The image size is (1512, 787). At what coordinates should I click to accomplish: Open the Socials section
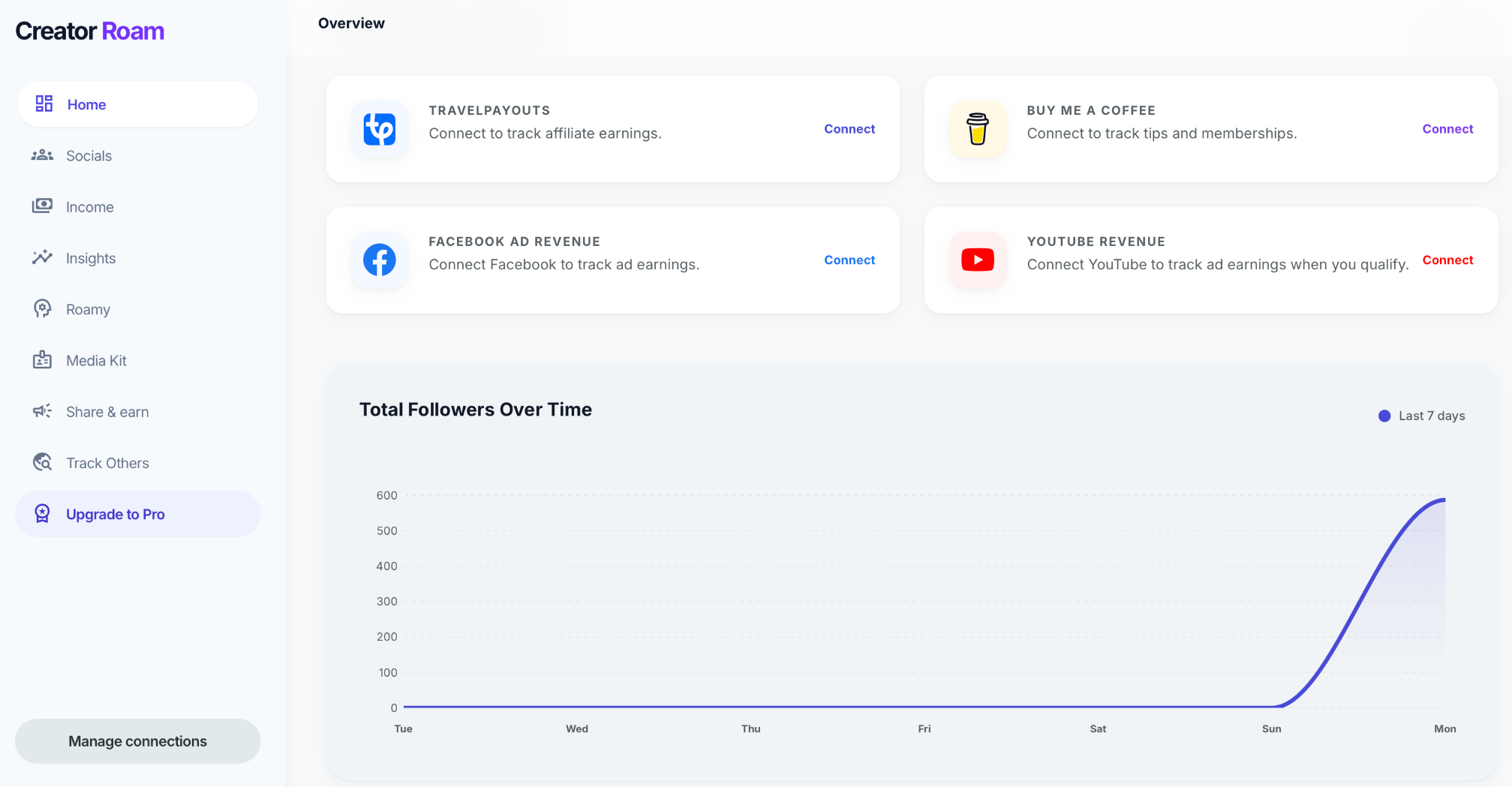point(137,155)
